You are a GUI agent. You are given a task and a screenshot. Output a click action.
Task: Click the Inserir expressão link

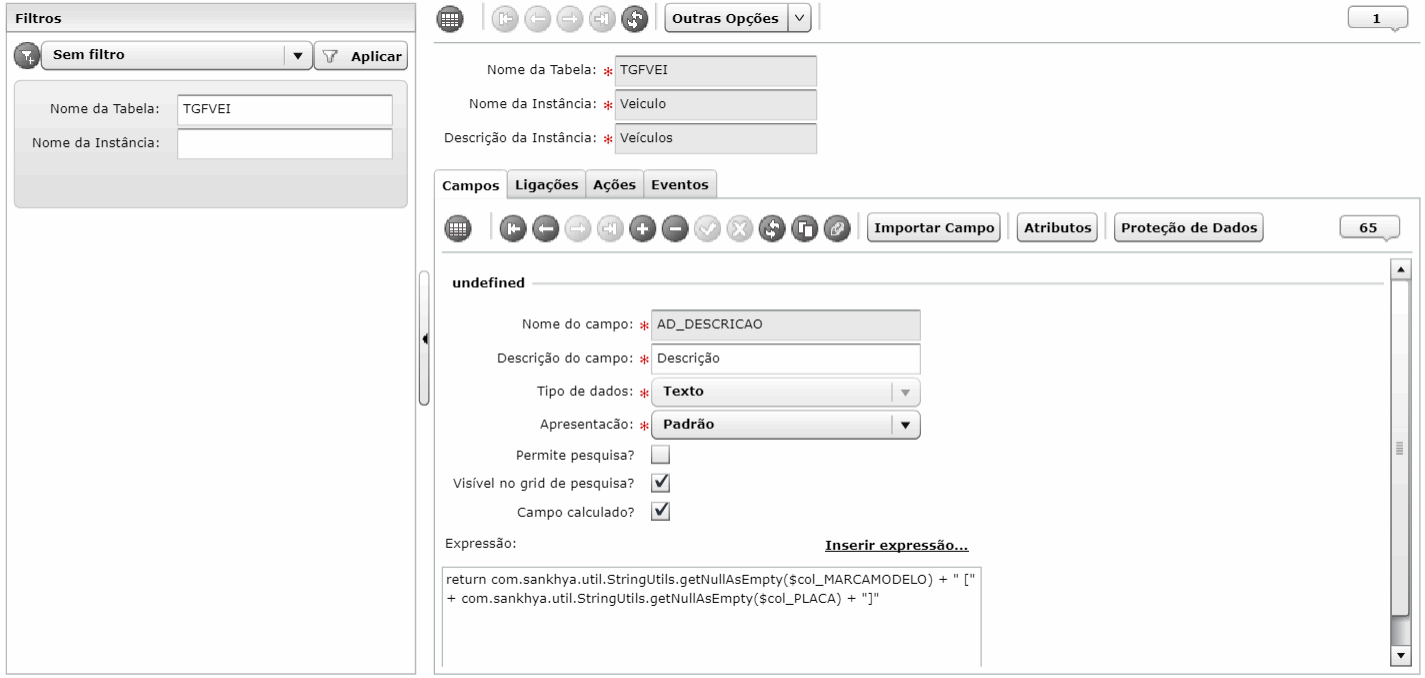coord(896,546)
